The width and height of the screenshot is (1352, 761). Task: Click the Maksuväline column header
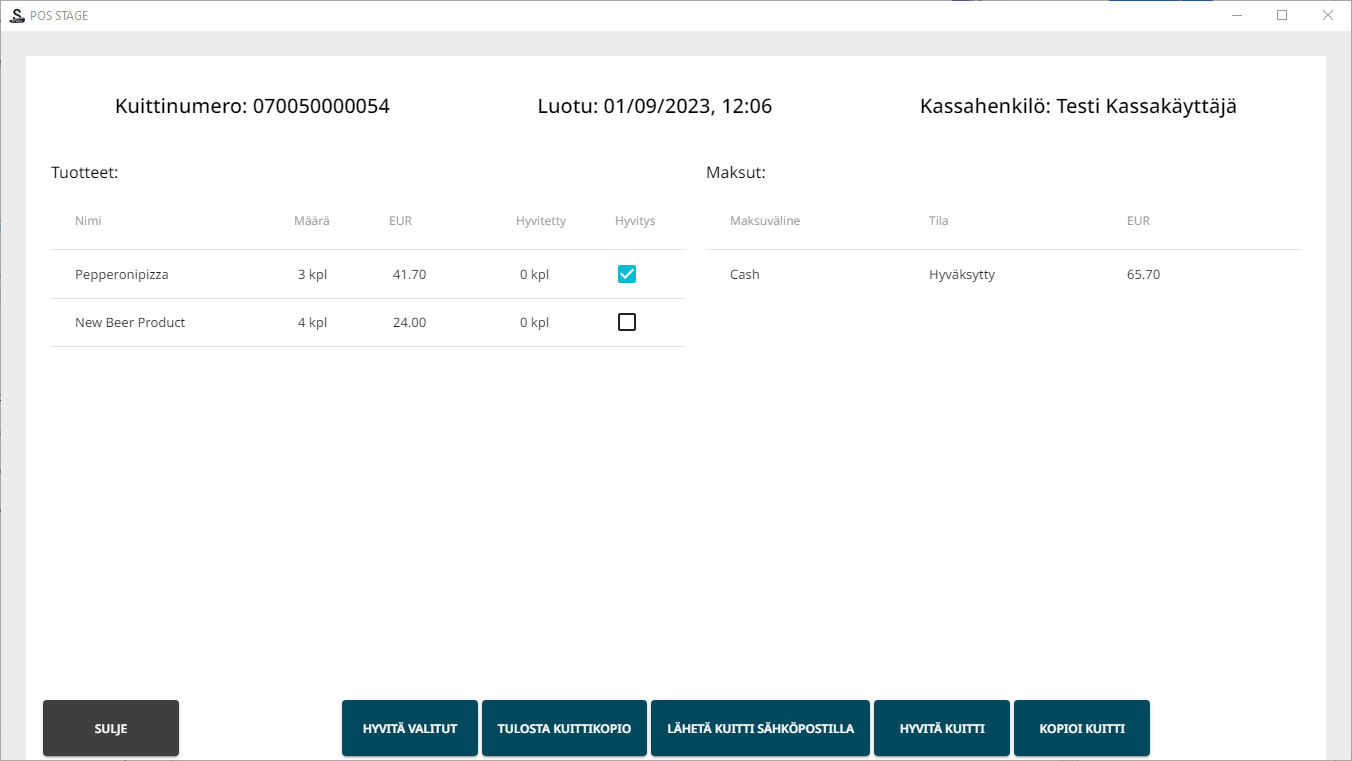click(764, 221)
